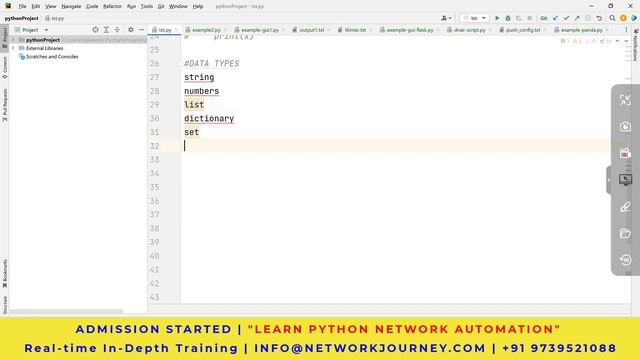Image resolution: width=640 pixels, height=360 pixels.
Task: Toggle the Bookmarks tool window button
Action: [x=4, y=273]
